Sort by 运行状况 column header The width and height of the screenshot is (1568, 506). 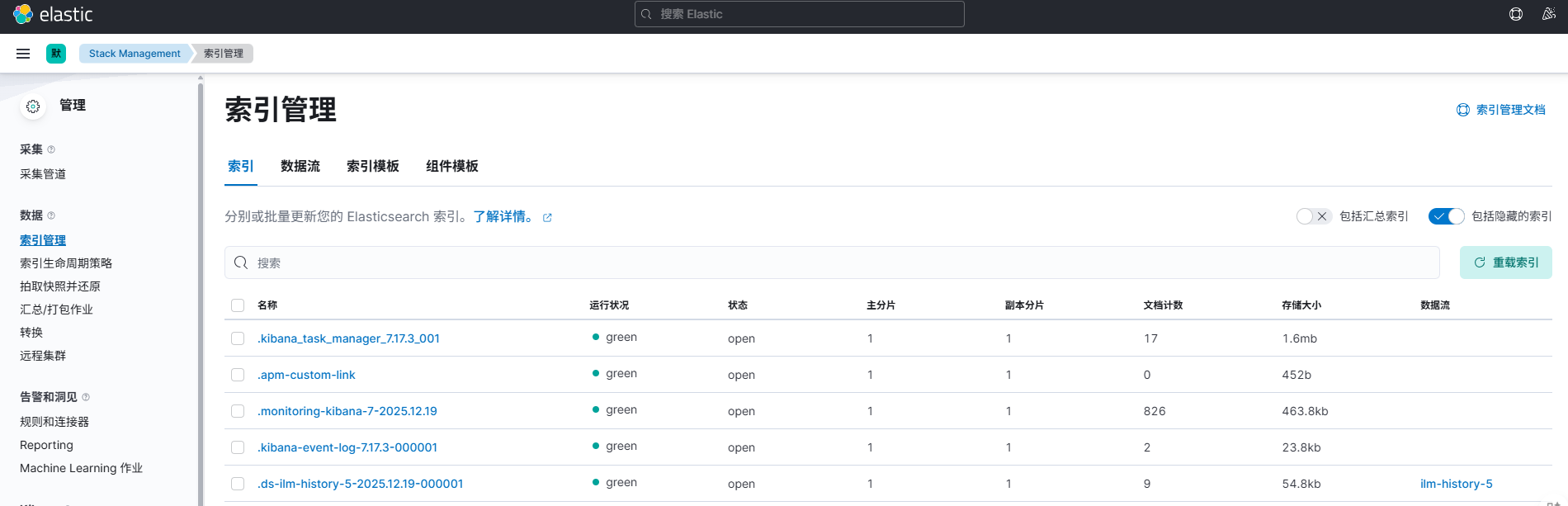[x=609, y=305]
